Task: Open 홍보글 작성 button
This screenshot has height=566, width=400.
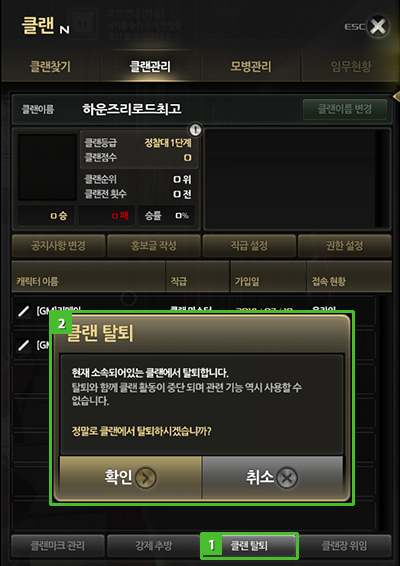Action: click(x=154, y=246)
